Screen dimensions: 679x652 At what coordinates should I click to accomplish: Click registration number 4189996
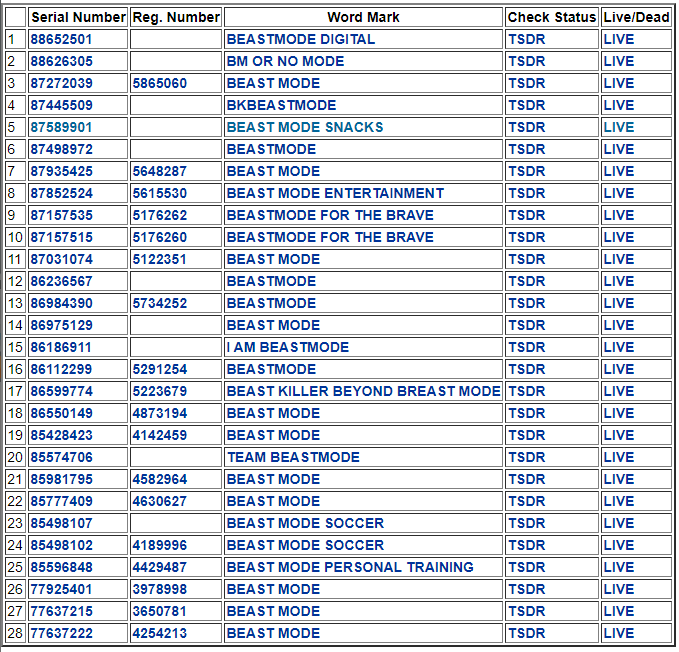pos(159,545)
